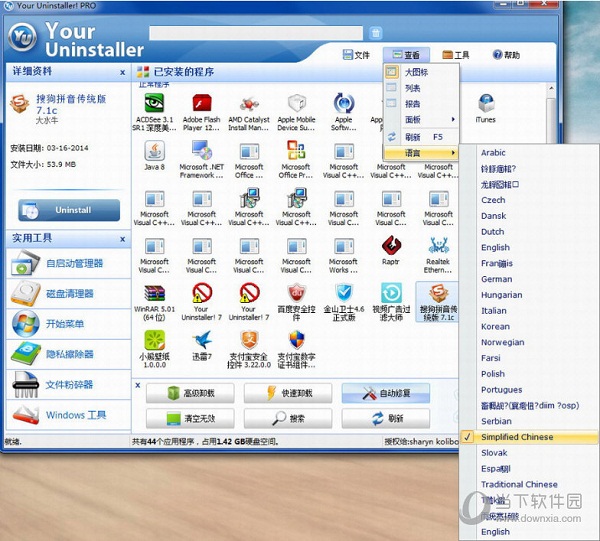This screenshot has height=541, width=600.
Task: Click 清空无效 empty gone button
Action: [x=190, y=419]
